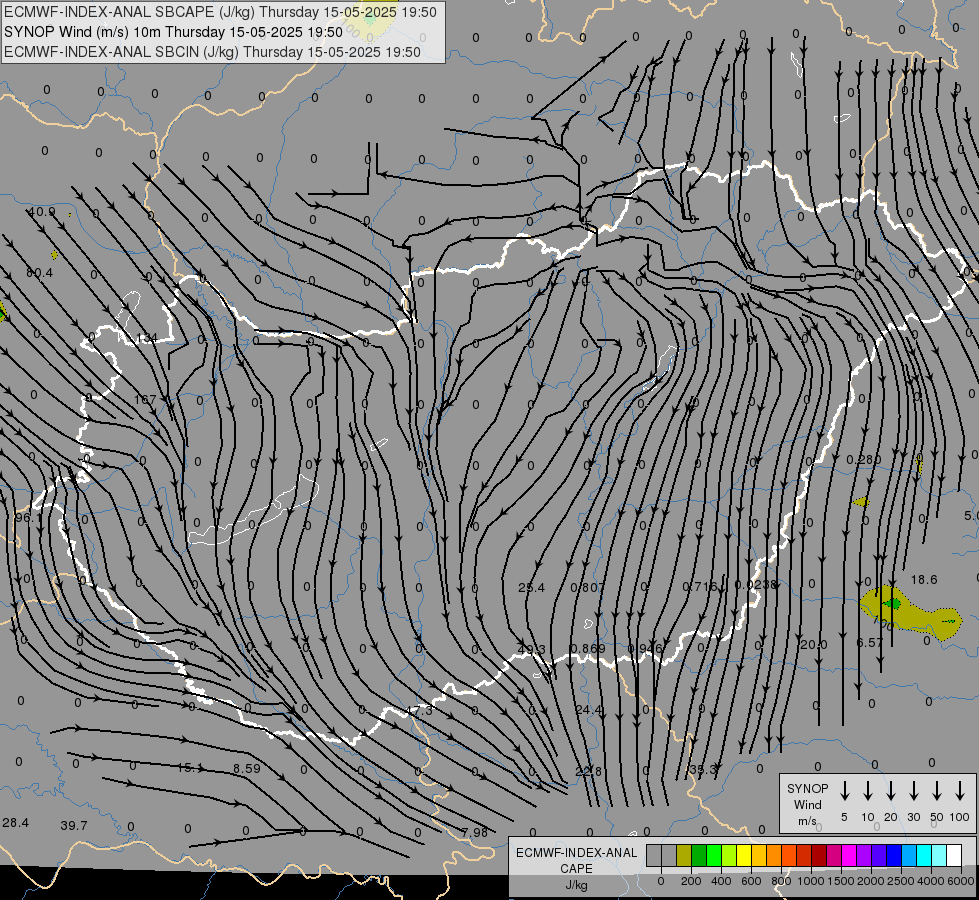Click the 22.8 CAPE value on map
The width and height of the screenshot is (979, 900).
coord(588,771)
